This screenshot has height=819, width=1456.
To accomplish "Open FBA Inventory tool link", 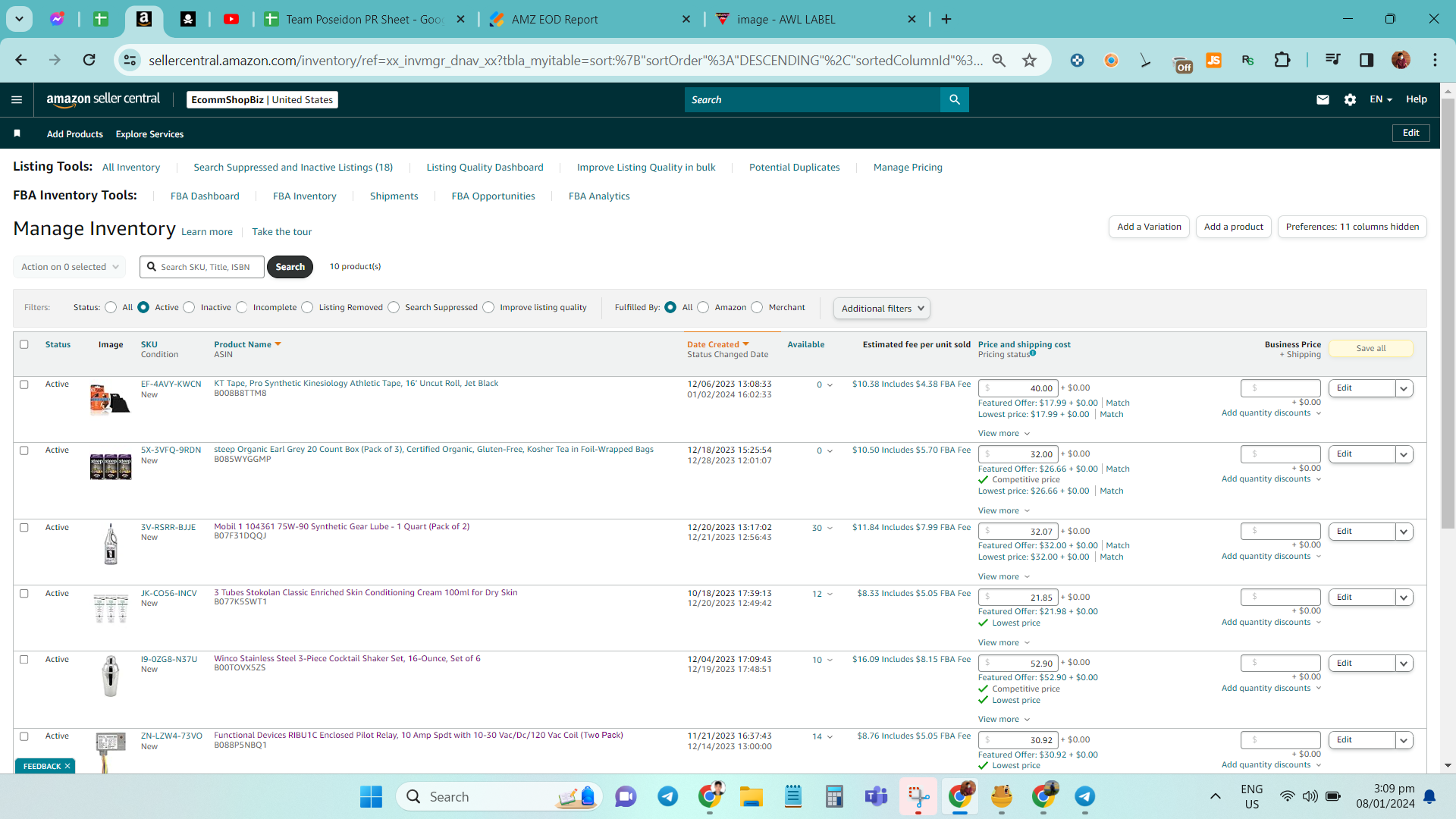I will 304,196.
